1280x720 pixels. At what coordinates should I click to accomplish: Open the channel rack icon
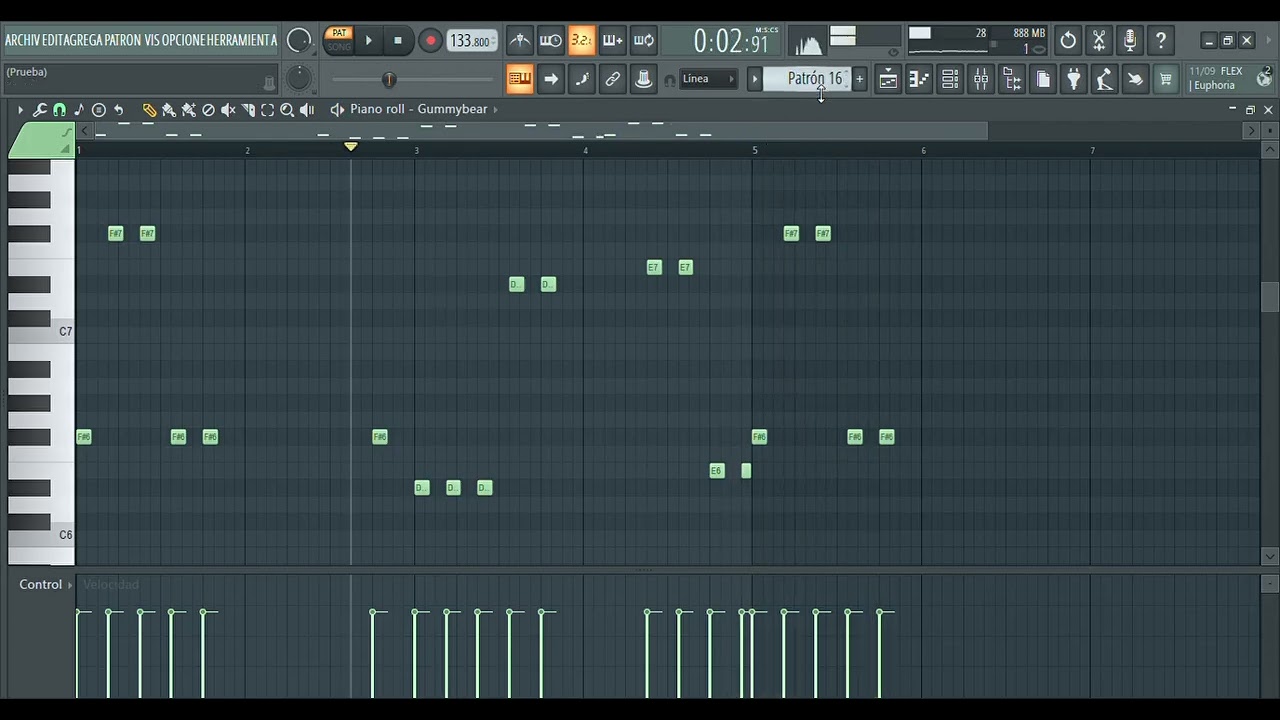tap(950, 79)
